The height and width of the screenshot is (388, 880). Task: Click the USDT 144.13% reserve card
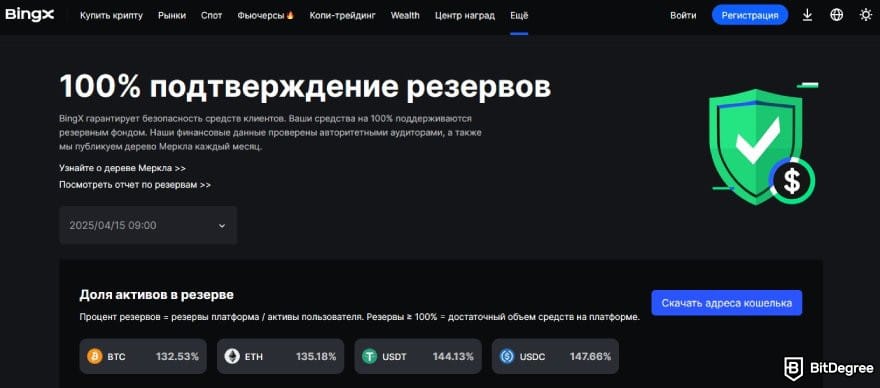click(x=418, y=356)
